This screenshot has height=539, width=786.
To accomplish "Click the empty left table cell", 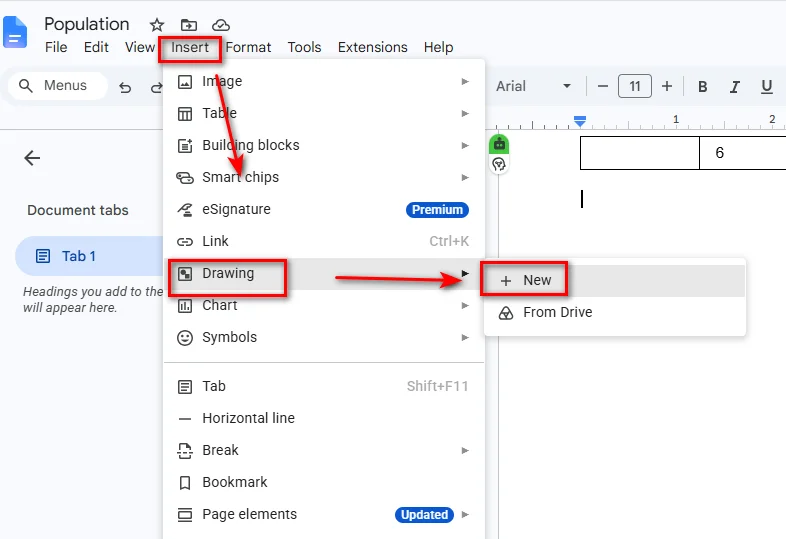I will click(640, 153).
